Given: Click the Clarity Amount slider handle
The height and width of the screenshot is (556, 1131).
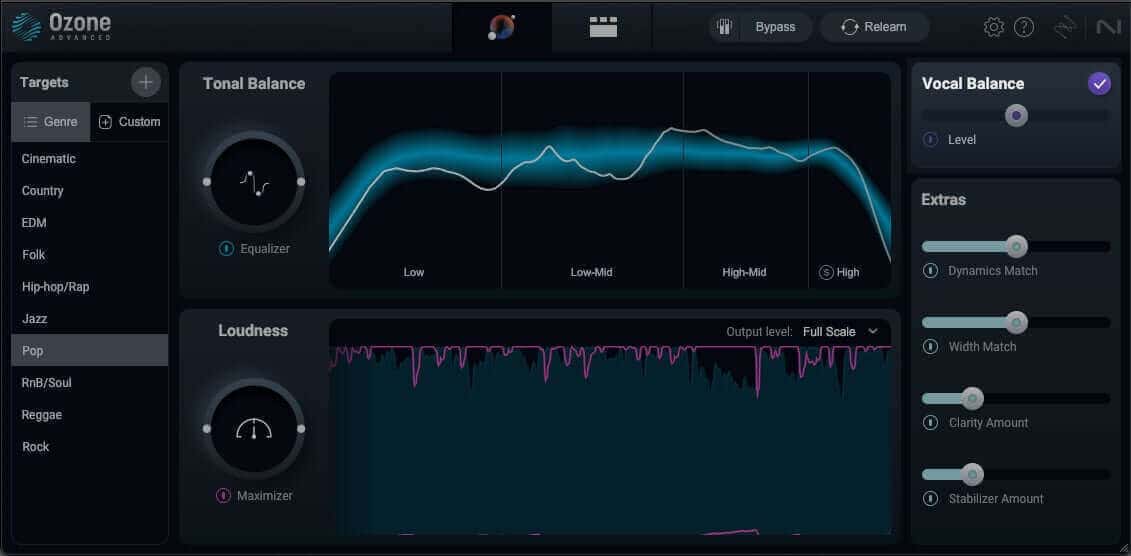Looking at the screenshot, I should click(x=972, y=398).
